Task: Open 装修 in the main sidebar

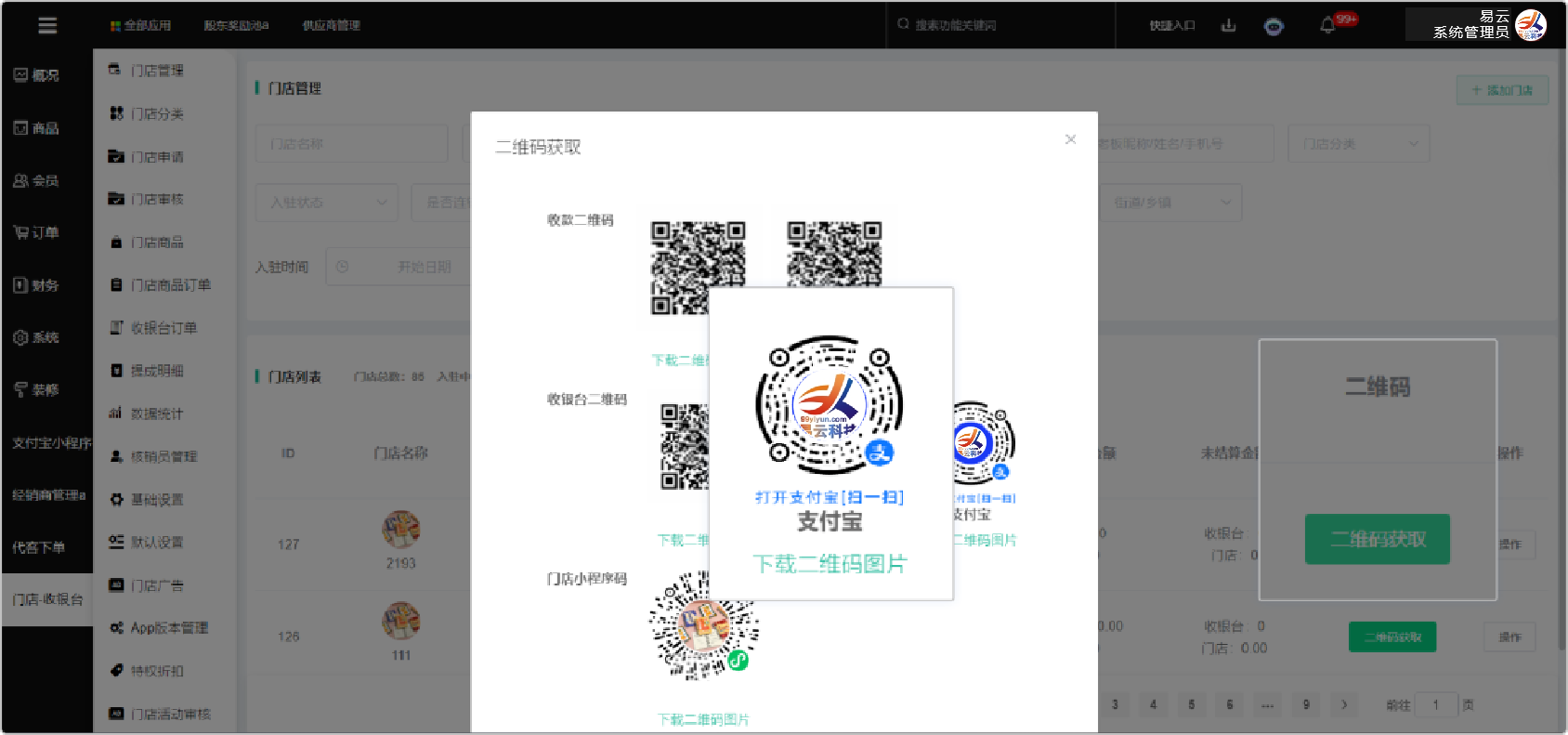Action: pyautogui.click(x=36, y=389)
